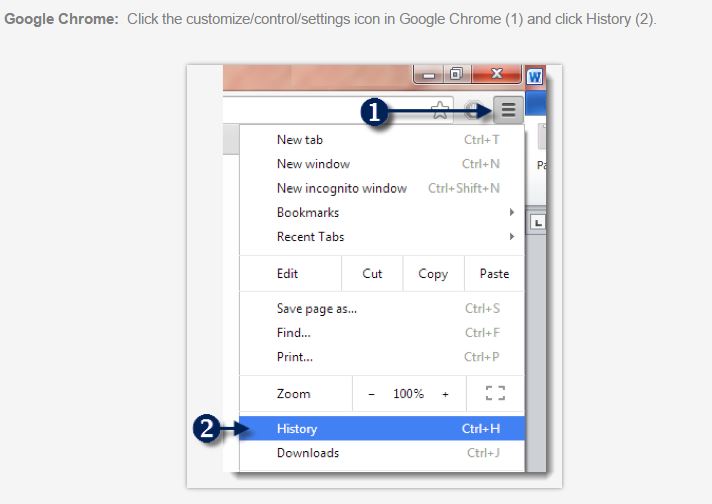This screenshot has width=712, height=504.
Task: Click the Ctrl+J shortcut text
Action: (483, 453)
